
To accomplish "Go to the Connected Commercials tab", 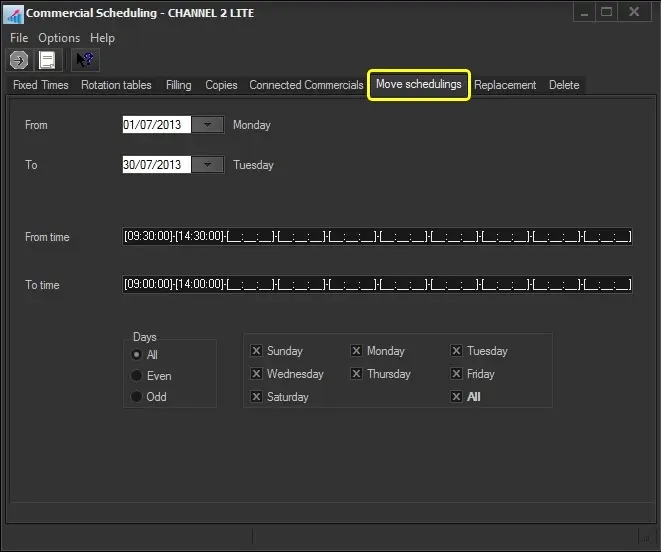I will point(306,85).
